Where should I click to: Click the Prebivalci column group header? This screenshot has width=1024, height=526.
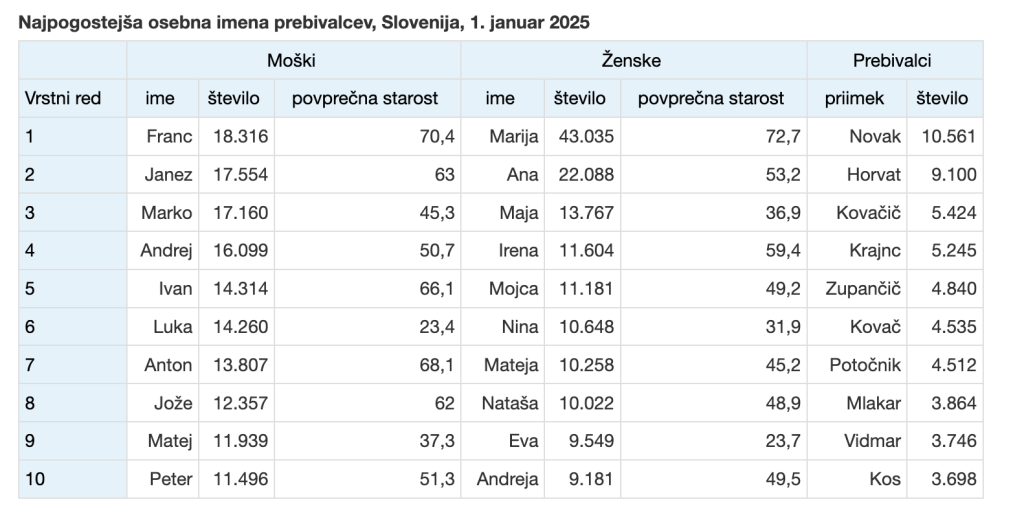(x=892, y=60)
